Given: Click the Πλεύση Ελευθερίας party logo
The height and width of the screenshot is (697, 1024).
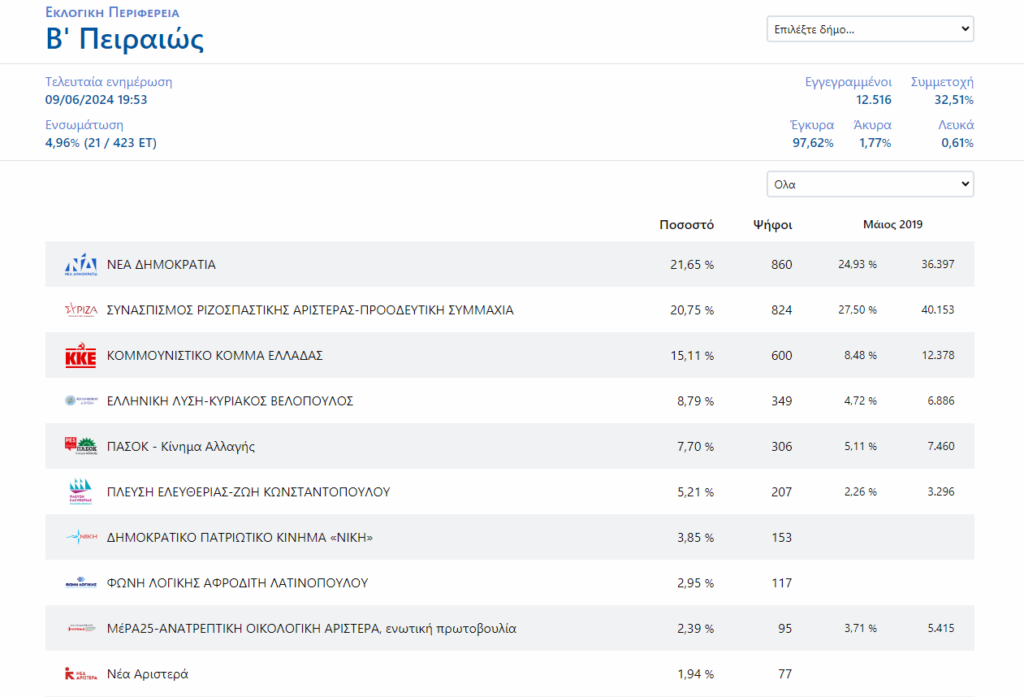Looking at the screenshot, I should (x=81, y=492).
